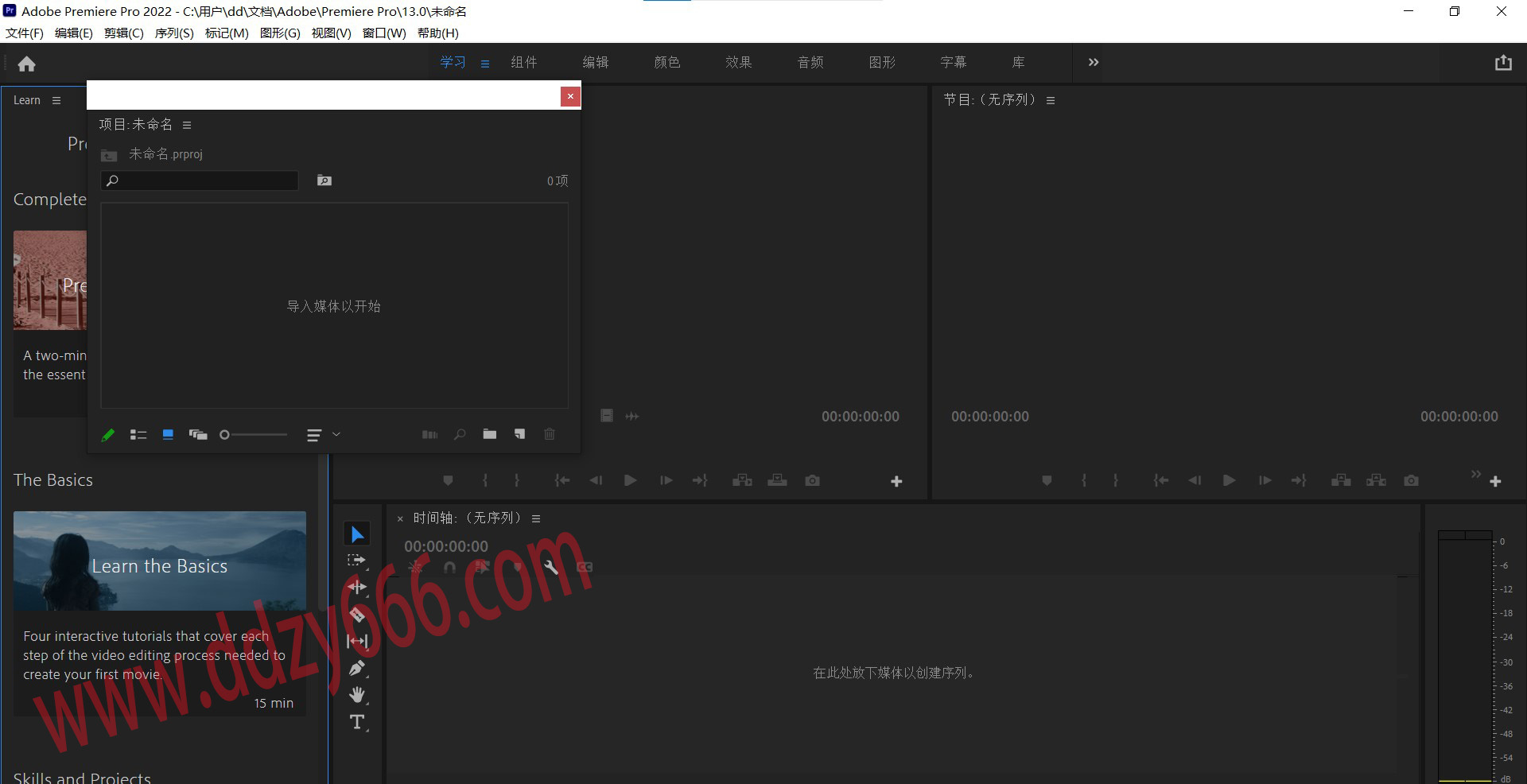This screenshot has width=1527, height=784.
Task: Click the Find magnifier in project panel
Action: point(460,435)
